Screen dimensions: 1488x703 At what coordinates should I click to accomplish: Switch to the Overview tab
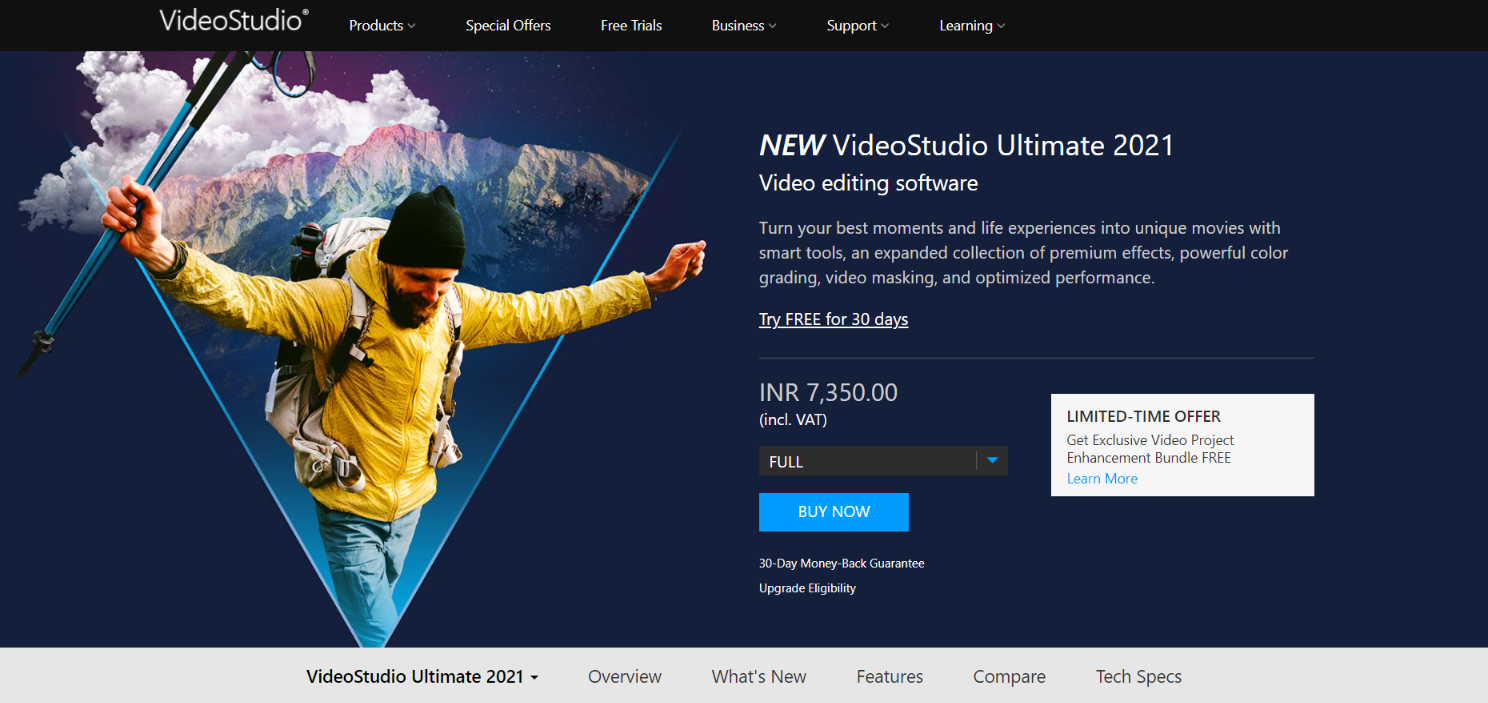click(x=625, y=676)
